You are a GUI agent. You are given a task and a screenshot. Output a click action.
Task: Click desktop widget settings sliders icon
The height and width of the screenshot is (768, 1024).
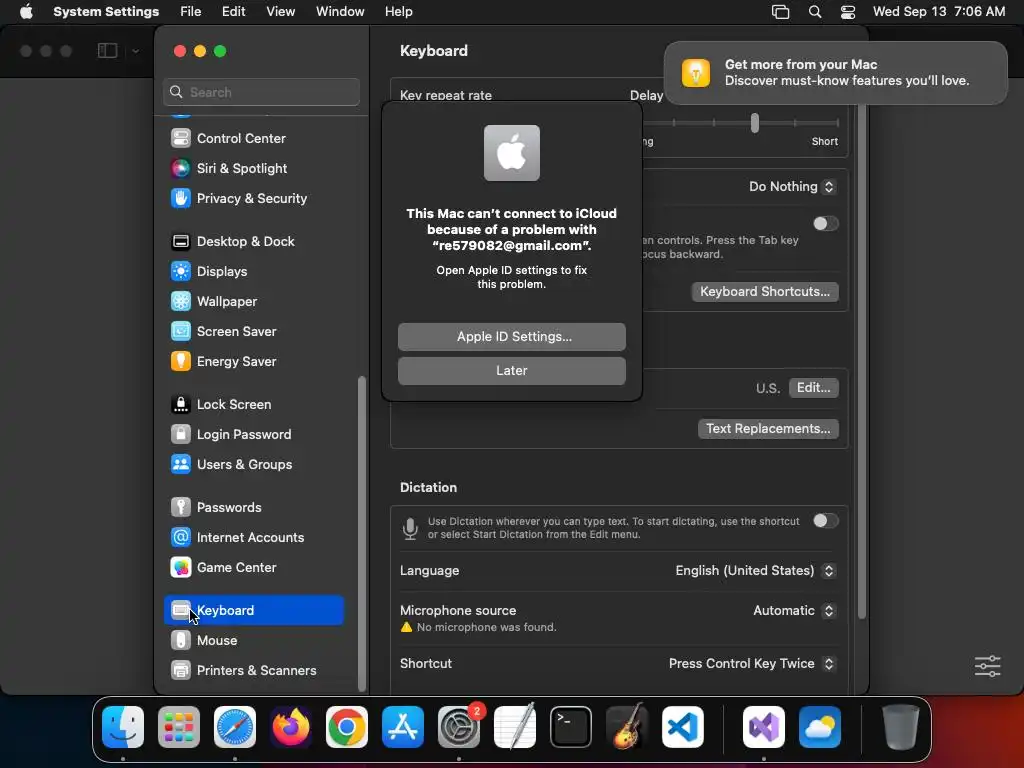click(x=987, y=666)
